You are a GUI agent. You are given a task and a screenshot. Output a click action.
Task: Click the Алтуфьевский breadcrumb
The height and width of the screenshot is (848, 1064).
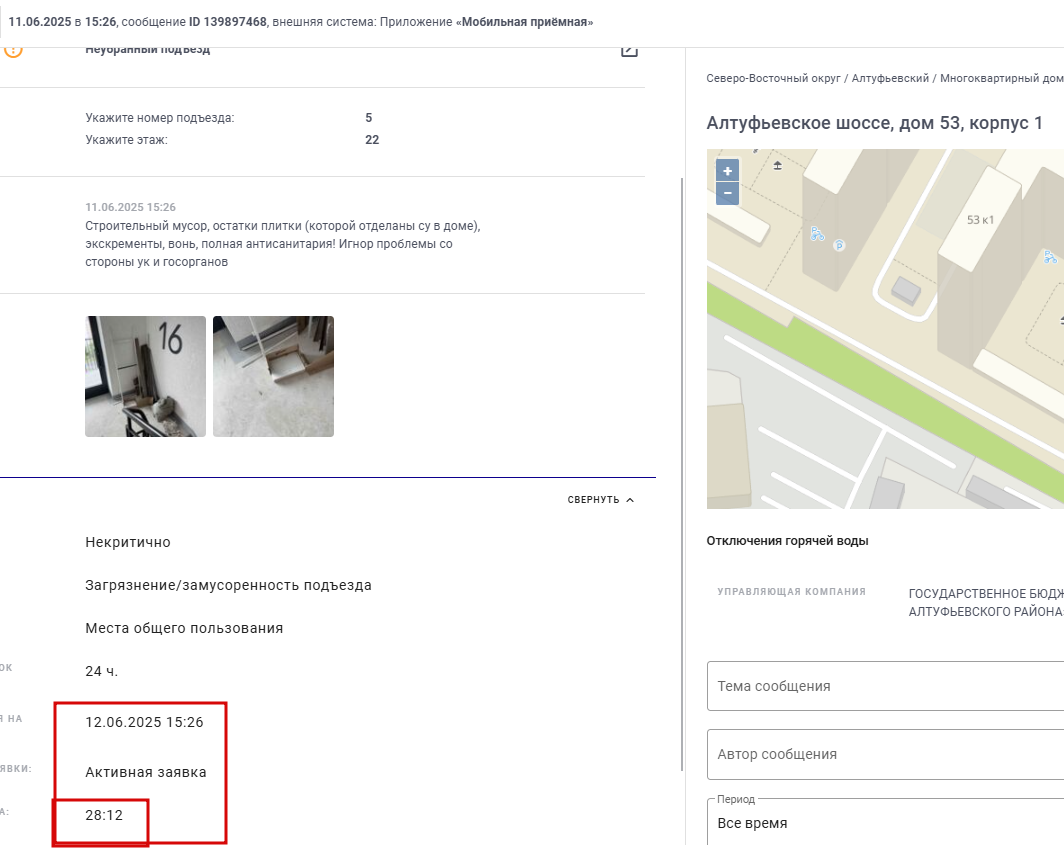click(890, 78)
